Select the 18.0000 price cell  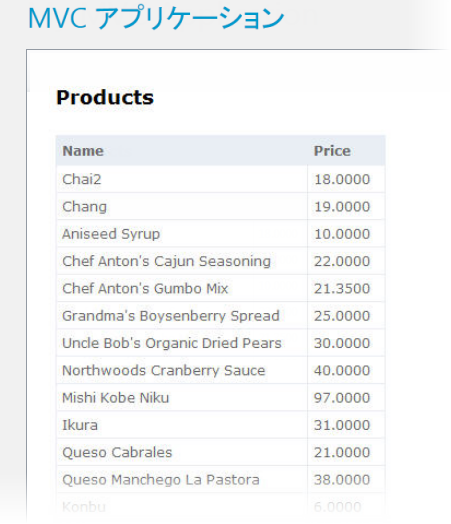click(x=346, y=179)
